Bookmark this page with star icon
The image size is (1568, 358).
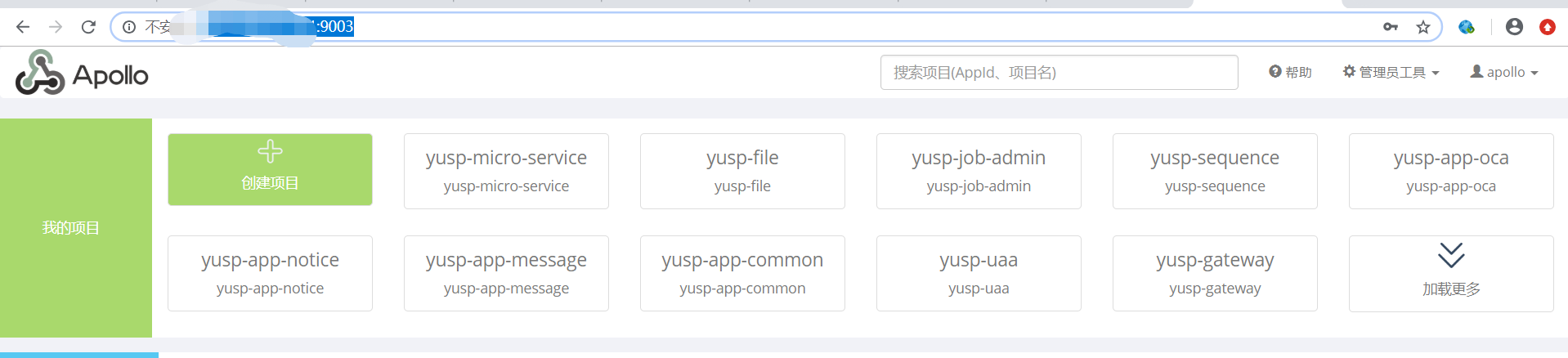[1423, 27]
